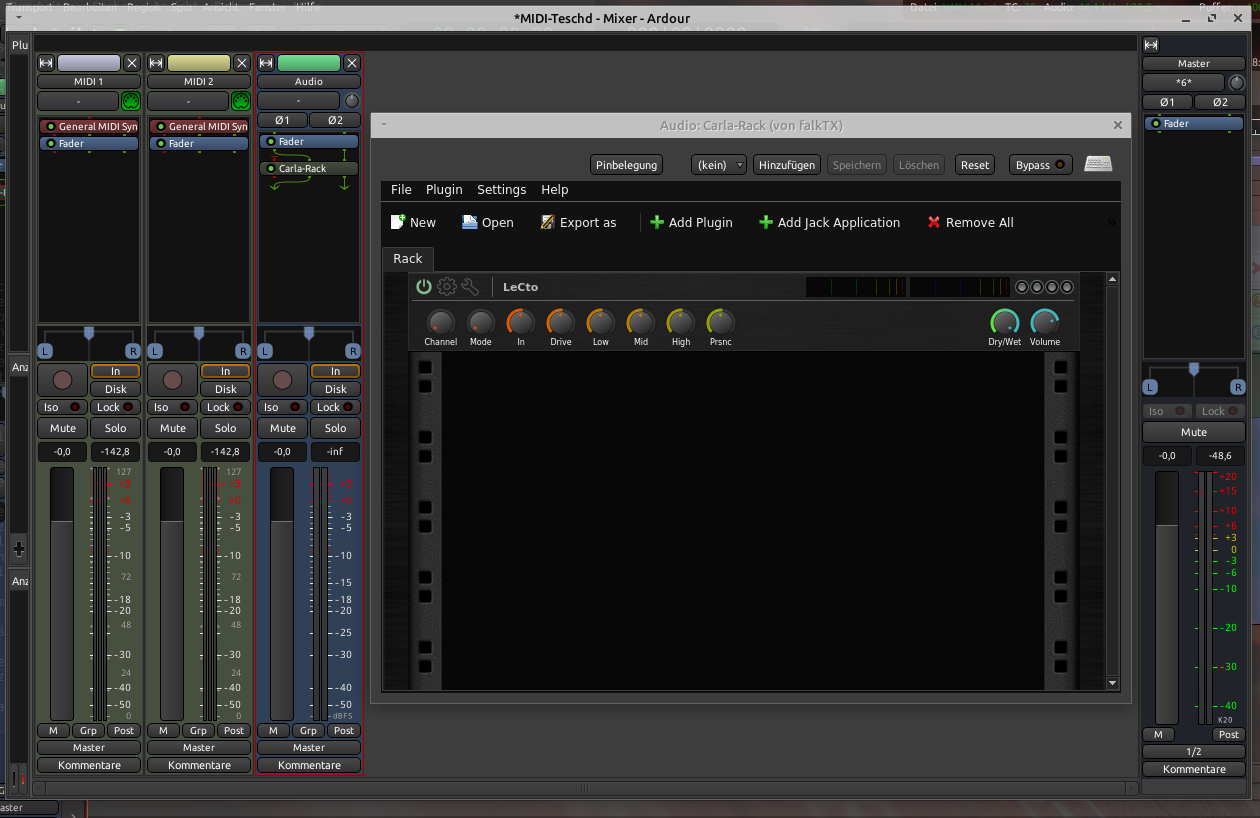Image resolution: width=1260 pixels, height=818 pixels.
Task: Click the green MIDI input icon on MIDI 2
Action: pos(240,101)
